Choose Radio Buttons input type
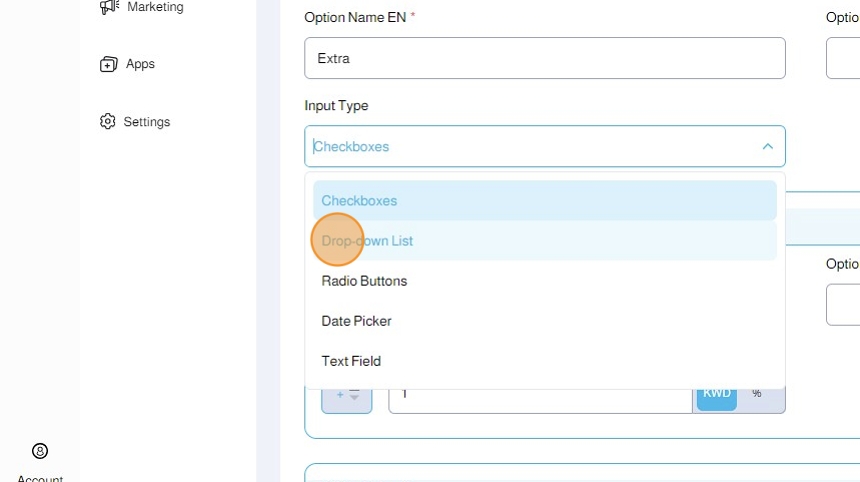Screen dimensions: 860x482 coord(545,281)
